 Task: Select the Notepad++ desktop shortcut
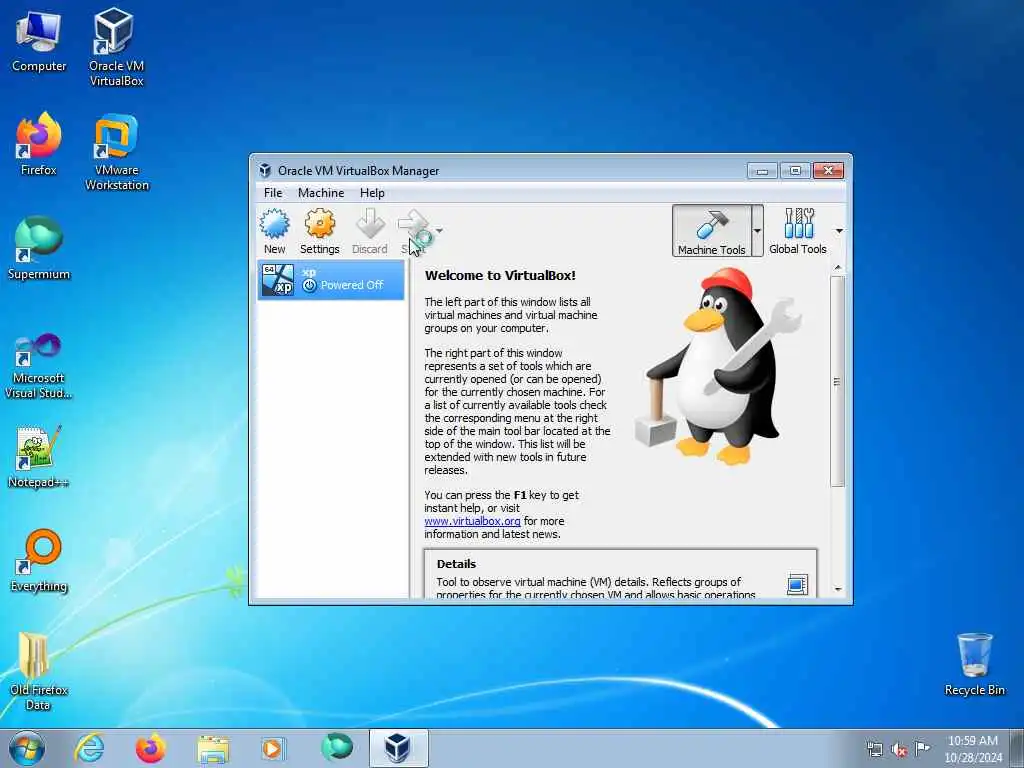(39, 456)
